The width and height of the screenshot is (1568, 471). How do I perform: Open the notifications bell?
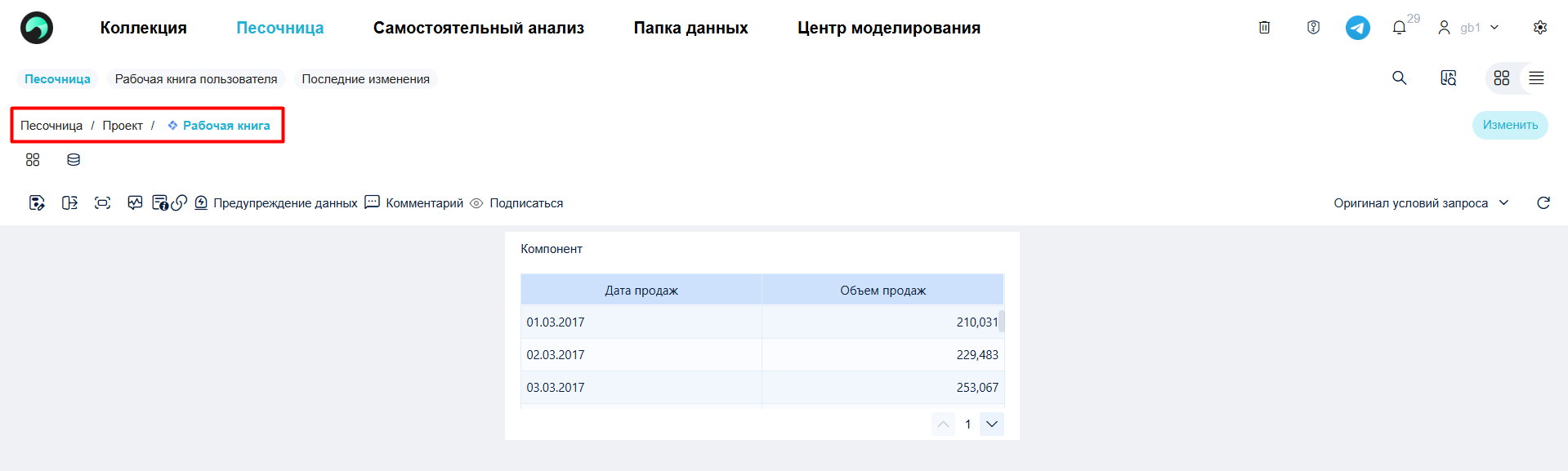click(x=1399, y=28)
